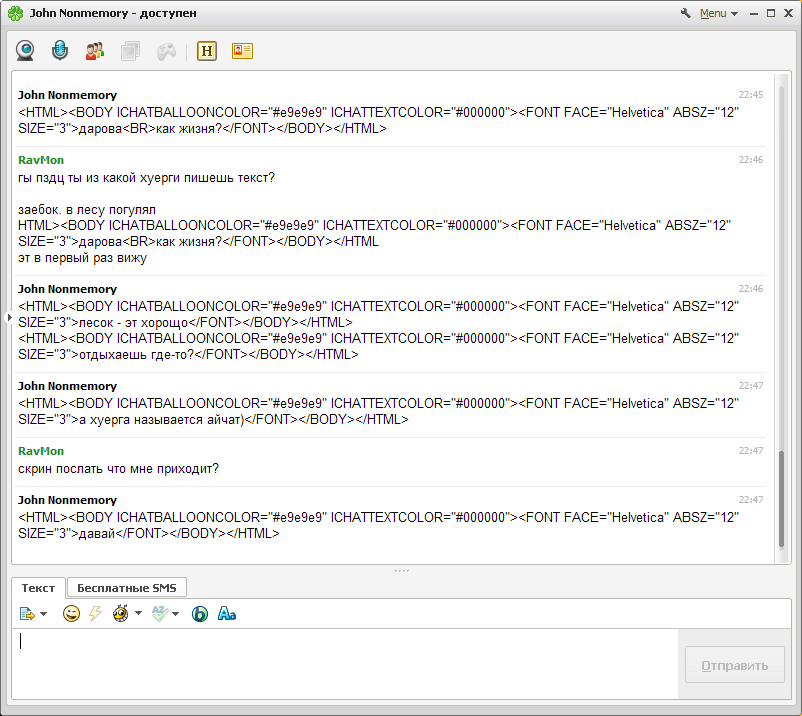Click the spell check AZ icon
The height and width of the screenshot is (716, 802).
coord(160,614)
